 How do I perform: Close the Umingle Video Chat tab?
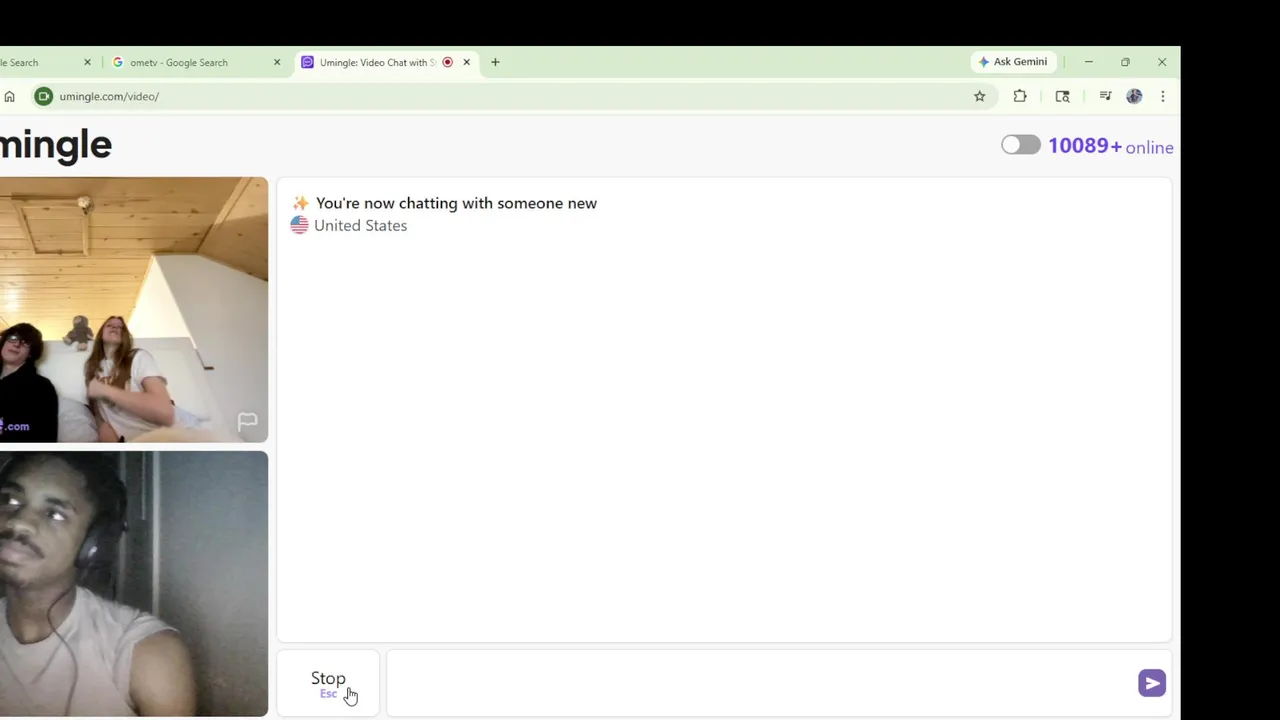coord(466,62)
